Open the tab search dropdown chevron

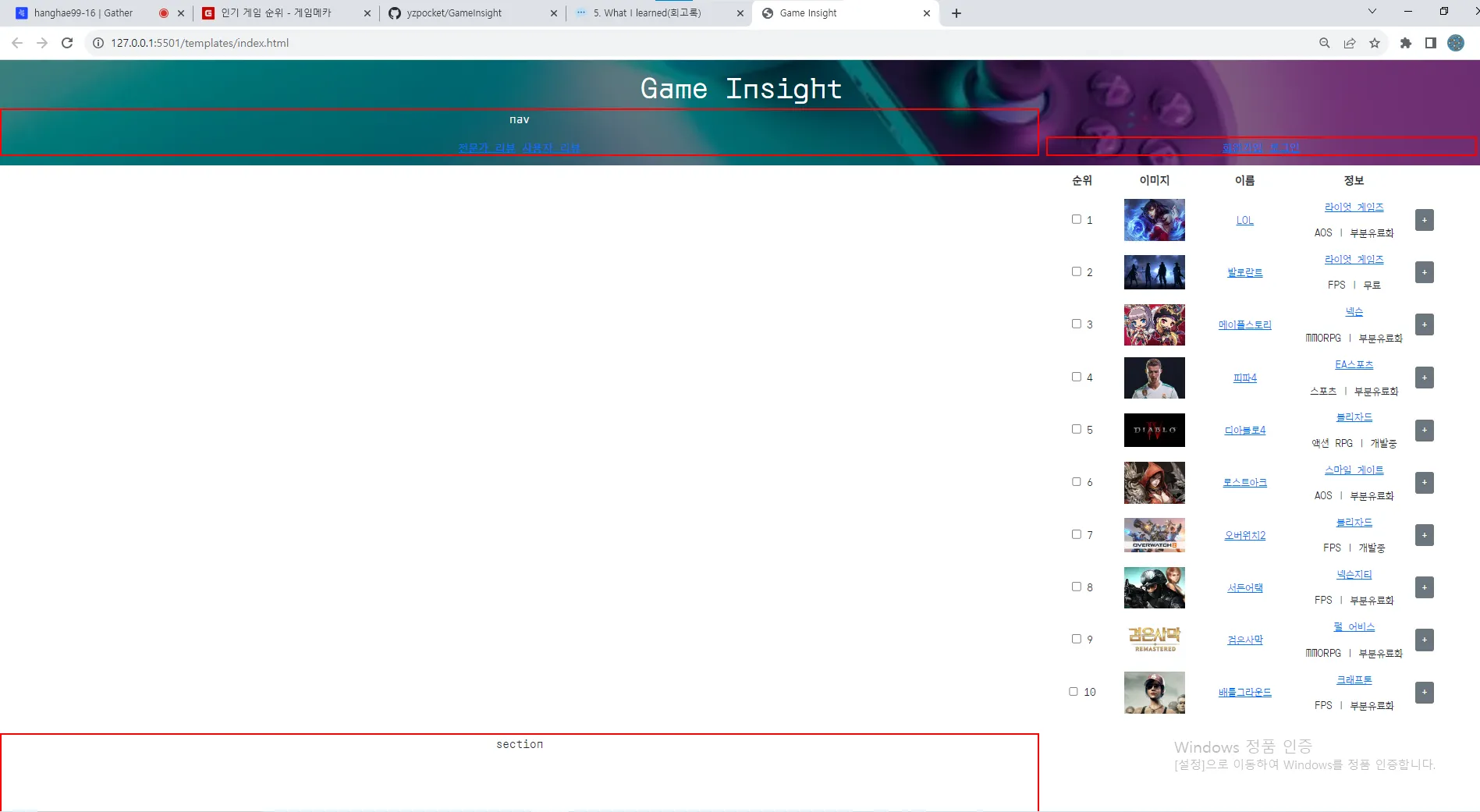pos(1372,12)
